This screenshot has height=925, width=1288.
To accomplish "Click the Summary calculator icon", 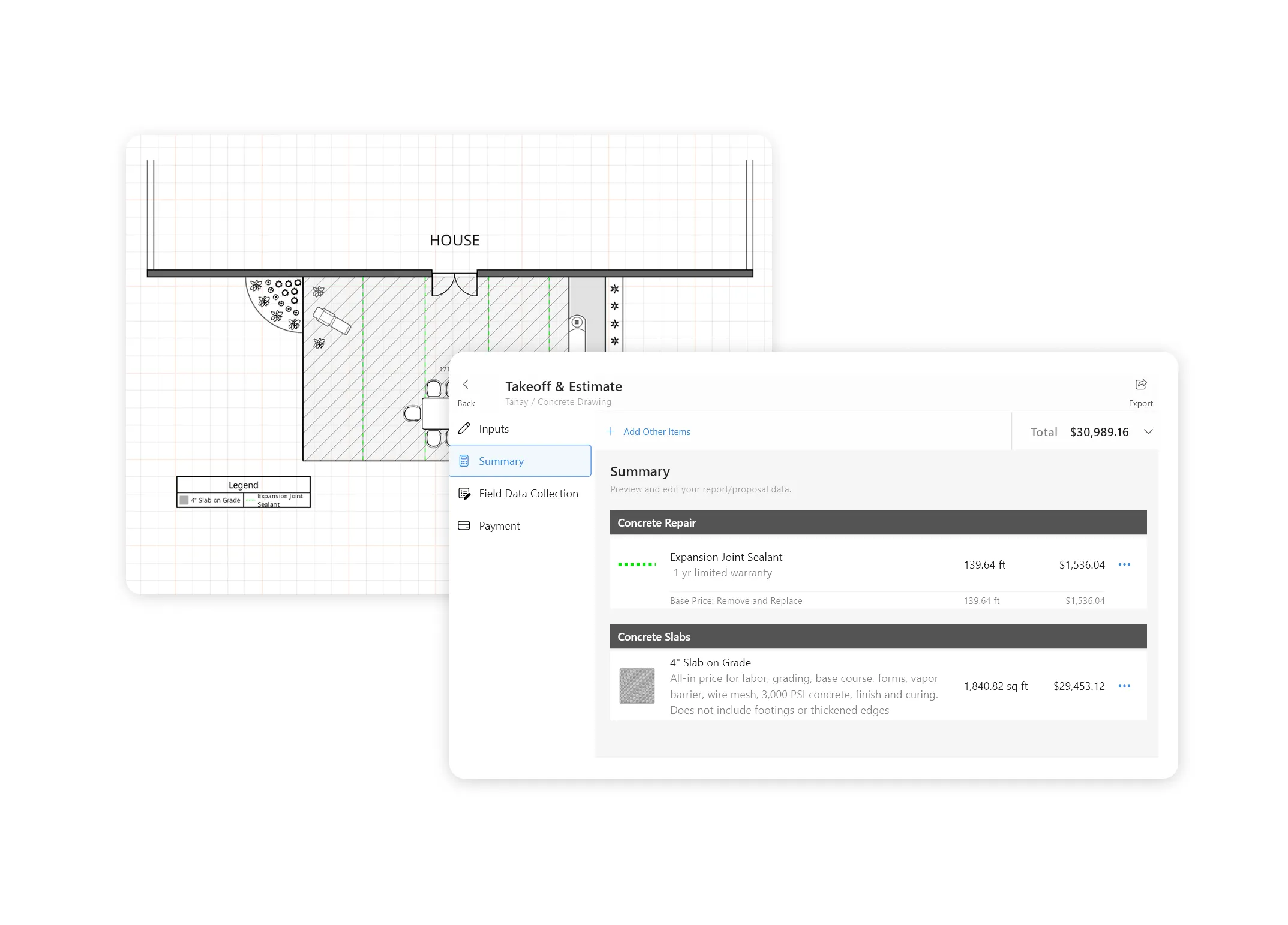I will (x=464, y=461).
